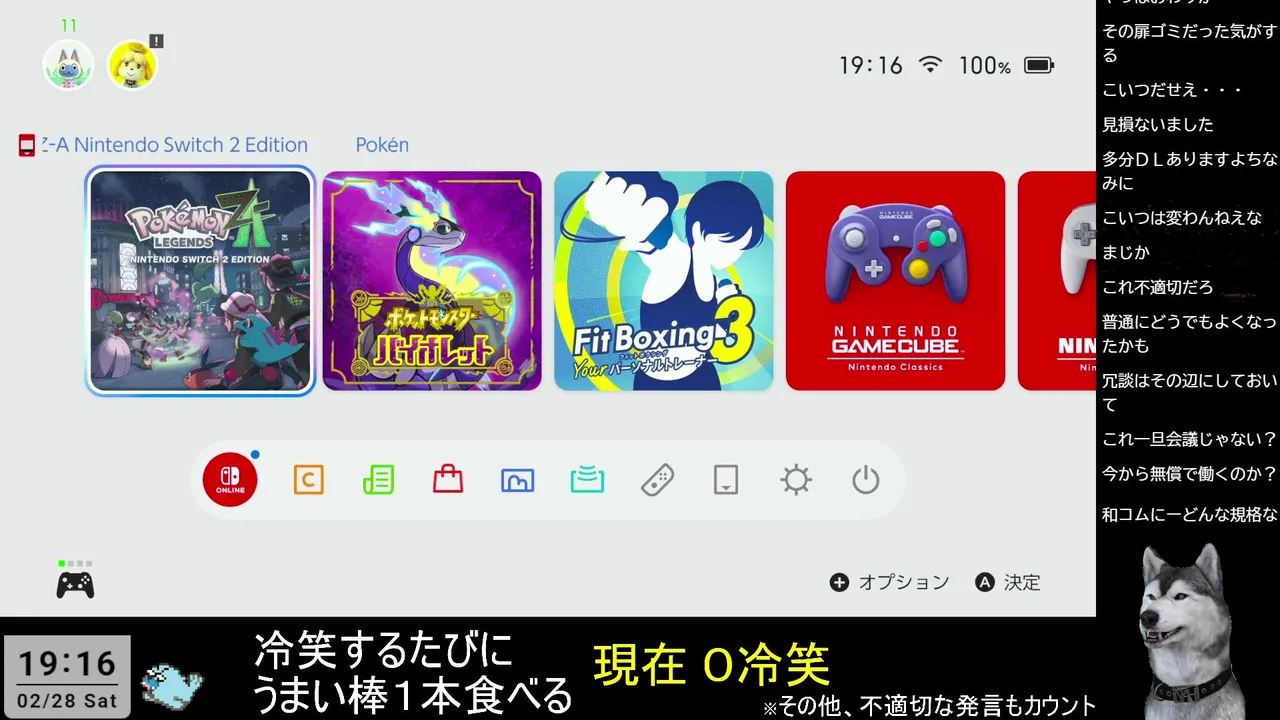Click the chat comment こいつだせえ
1280x720 pixels.
click(x=1172, y=90)
